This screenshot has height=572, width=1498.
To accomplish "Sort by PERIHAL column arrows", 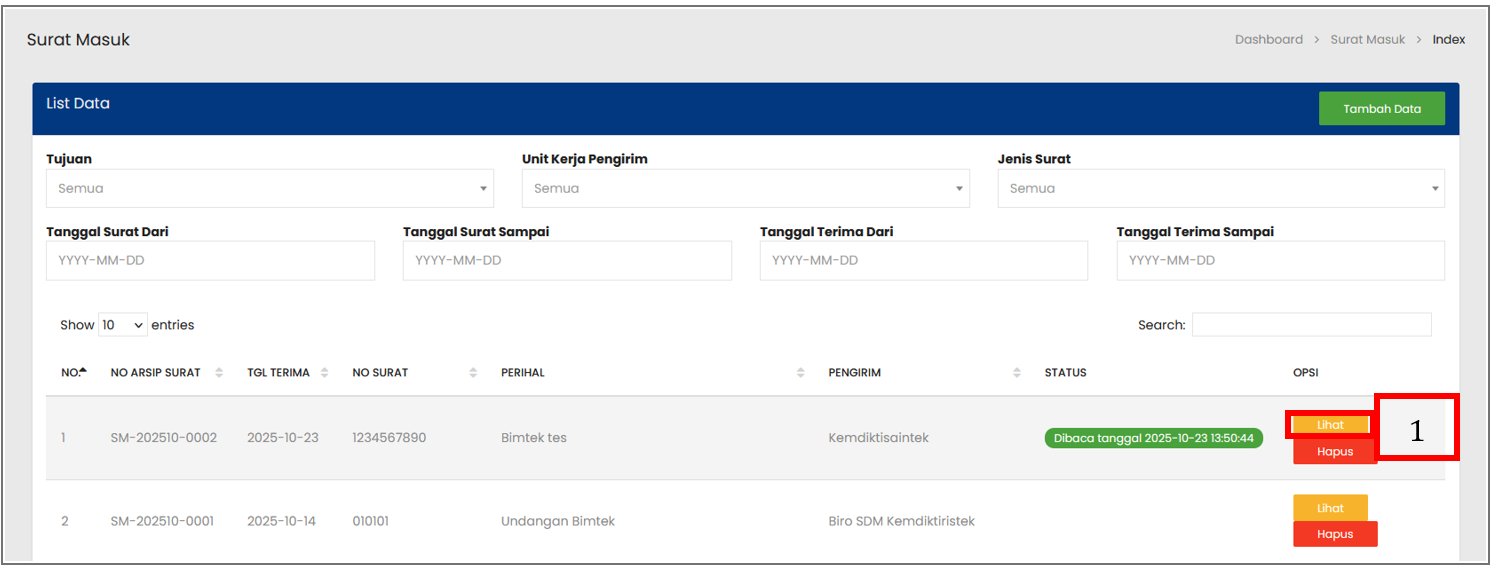I will pos(800,373).
